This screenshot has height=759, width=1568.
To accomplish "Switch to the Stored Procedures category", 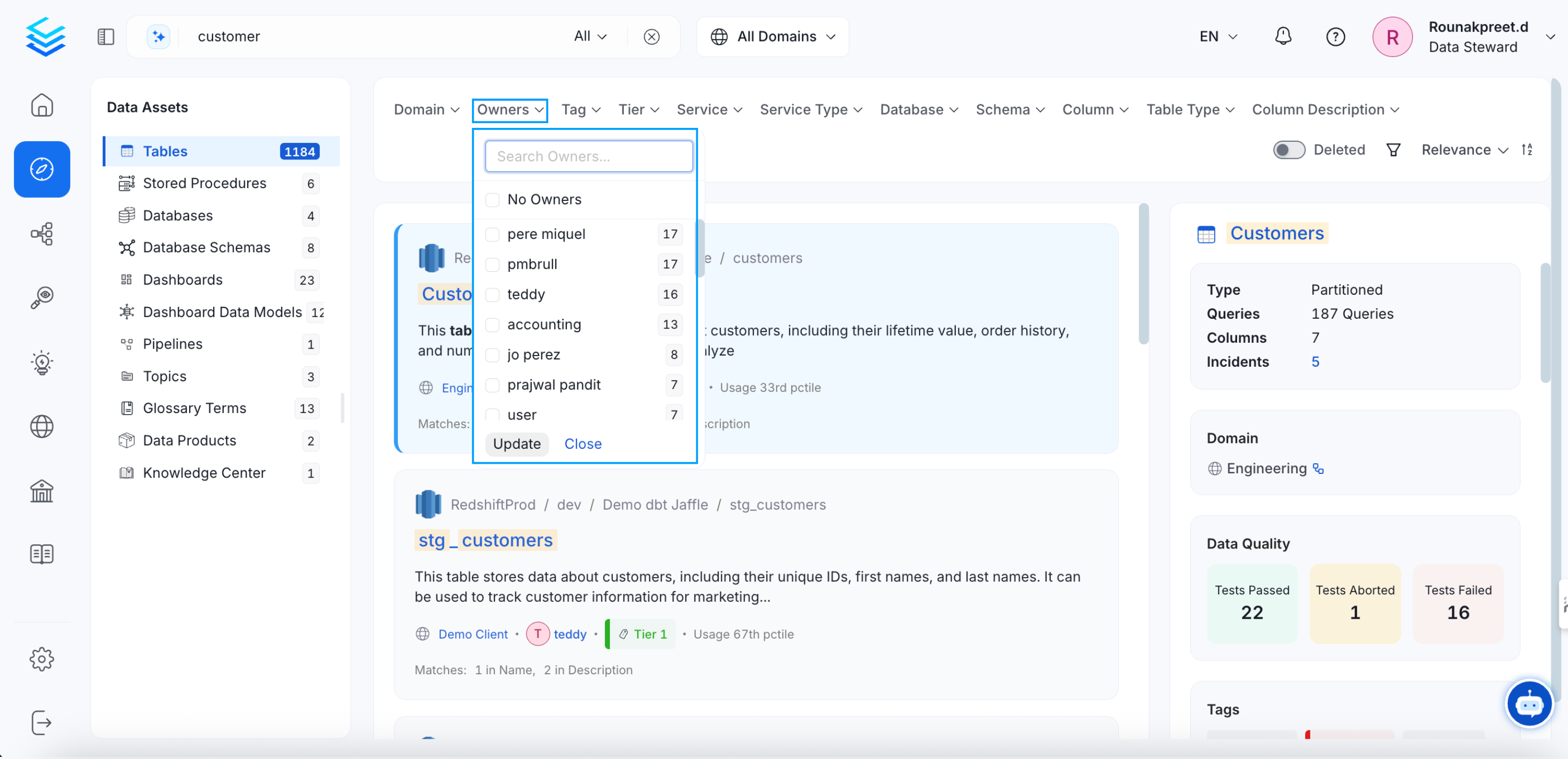I will tap(204, 183).
